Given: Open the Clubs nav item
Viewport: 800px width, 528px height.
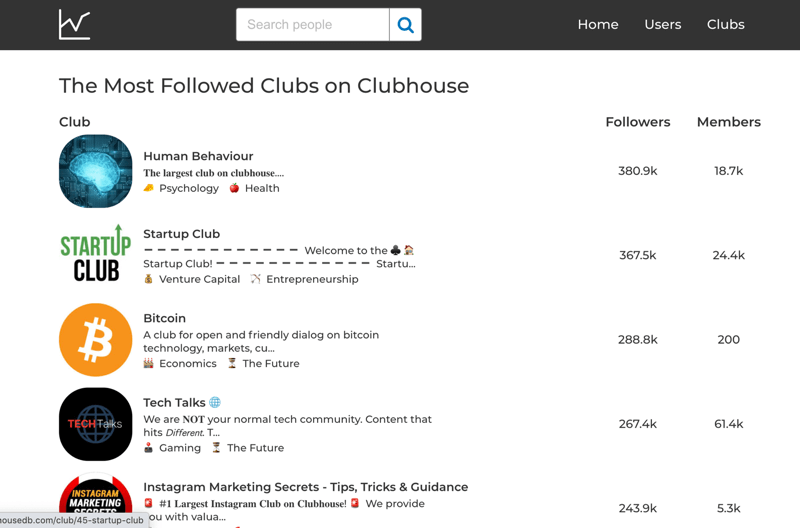Looking at the screenshot, I should 726,24.
